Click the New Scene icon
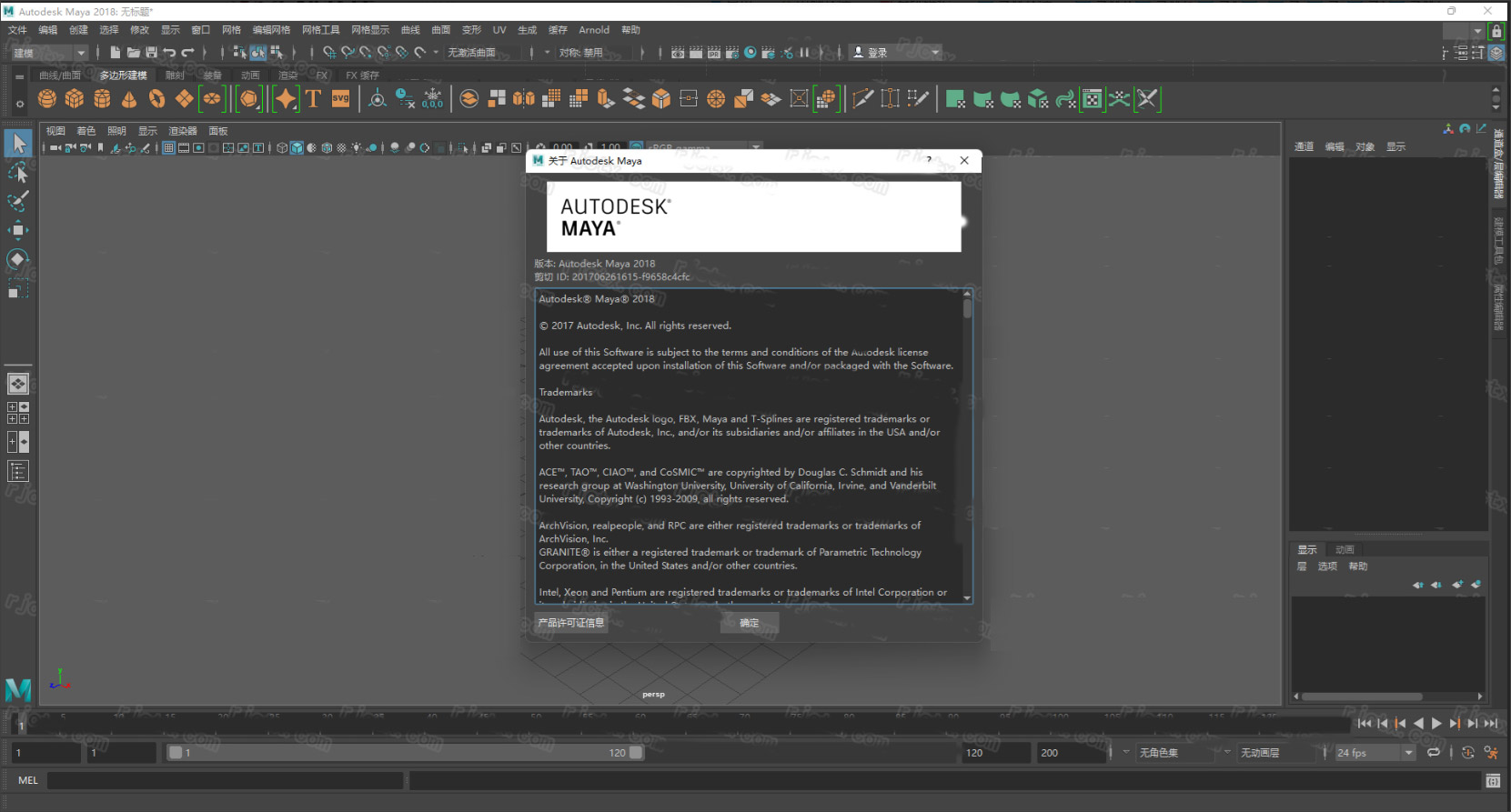 click(x=116, y=53)
